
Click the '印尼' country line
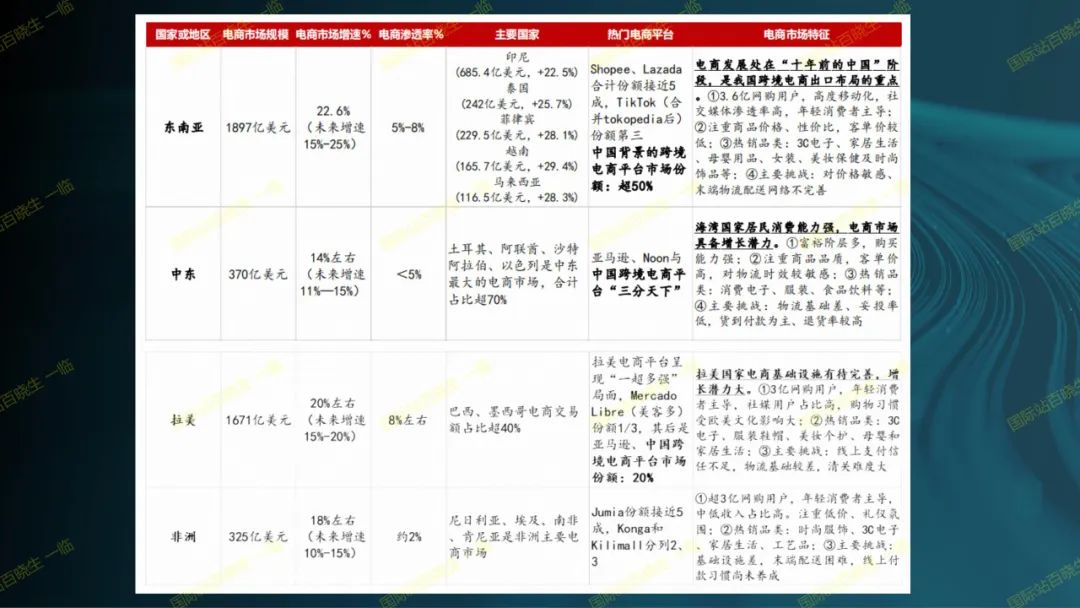(517, 56)
